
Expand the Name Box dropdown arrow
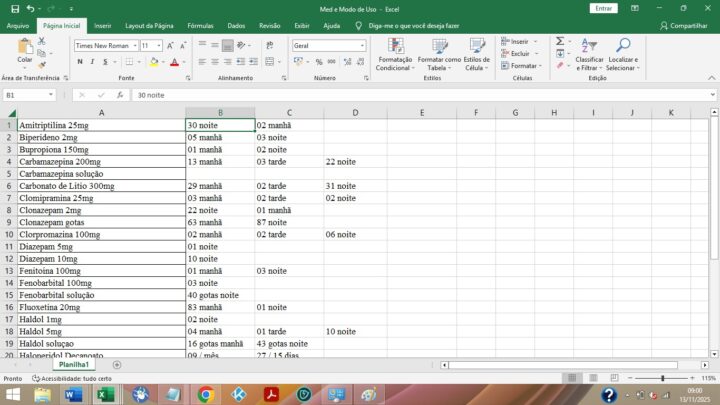point(63,95)
